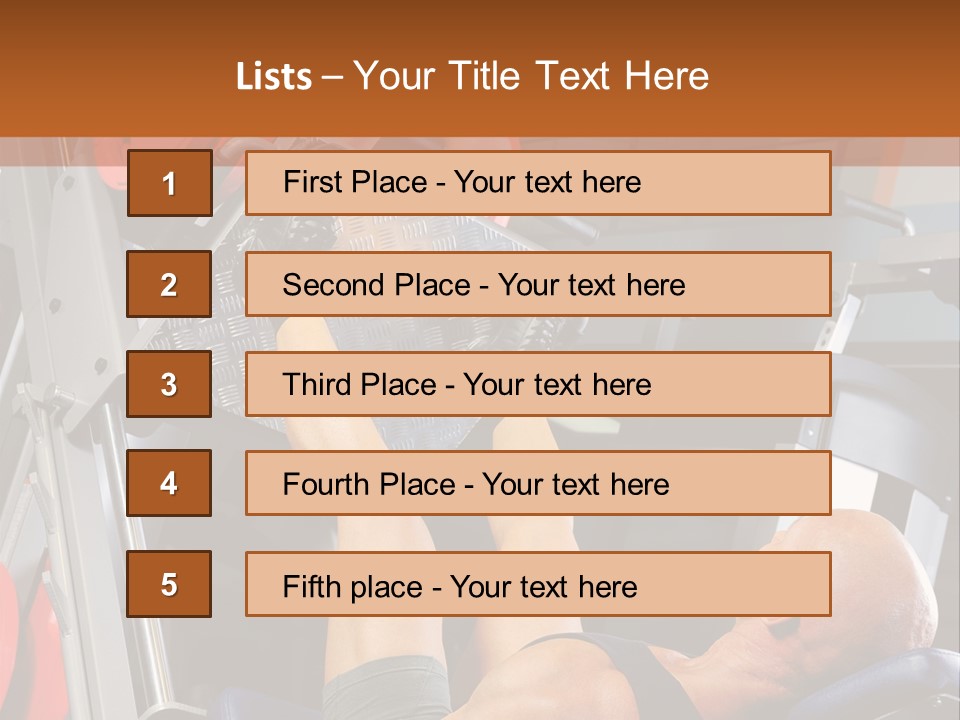Select 'Your Title Text Here' title text
The image size is (960, 720).
[x=531, y=77]
